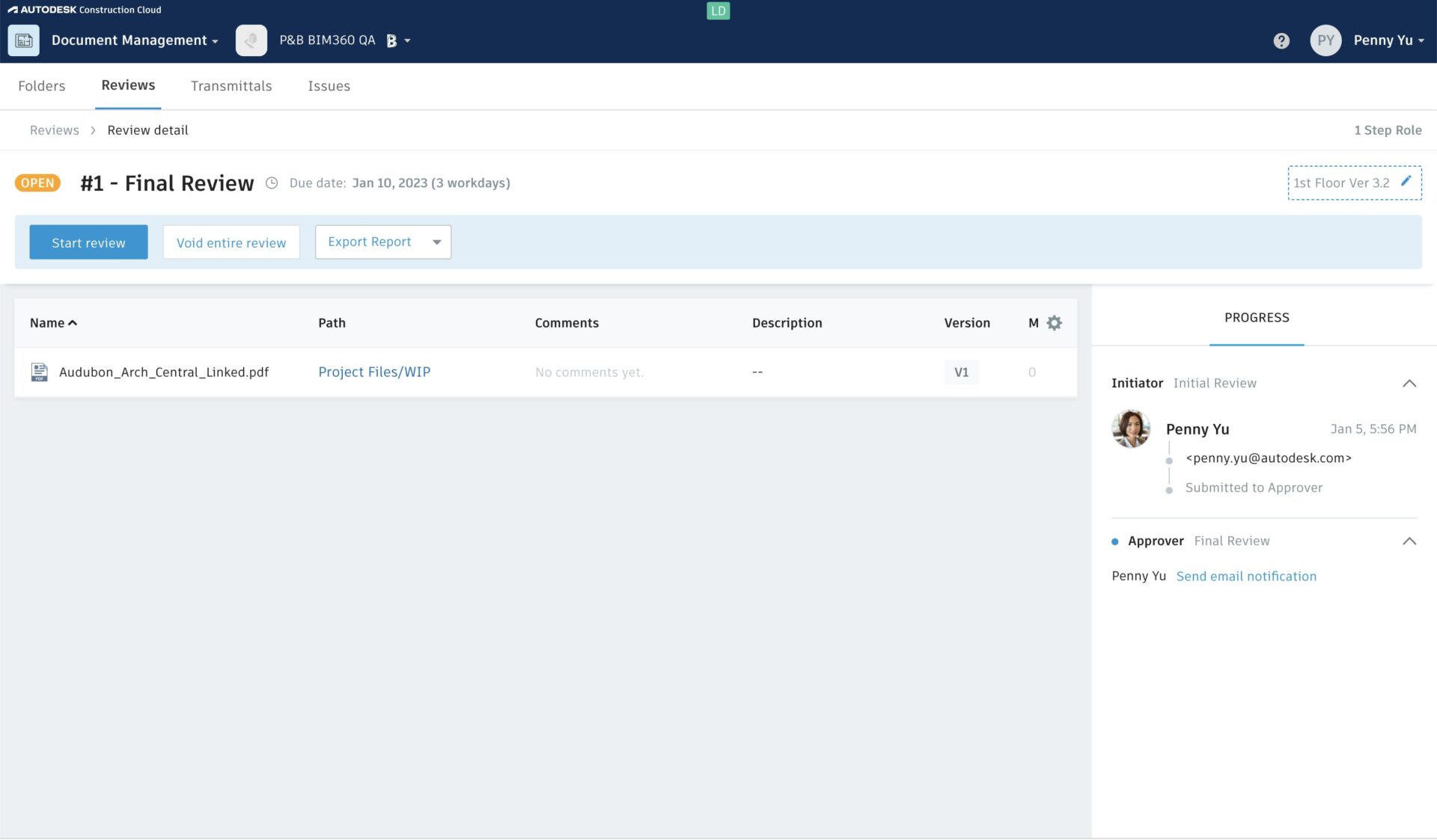Click the Name sort arrow

pos(73,323)
